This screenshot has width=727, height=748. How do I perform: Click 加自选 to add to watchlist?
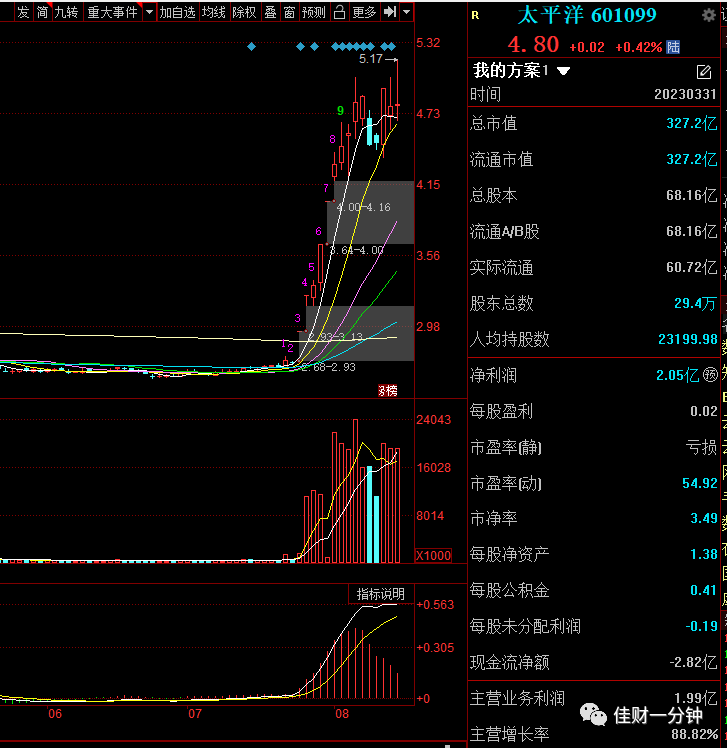[x=177, y=12]
